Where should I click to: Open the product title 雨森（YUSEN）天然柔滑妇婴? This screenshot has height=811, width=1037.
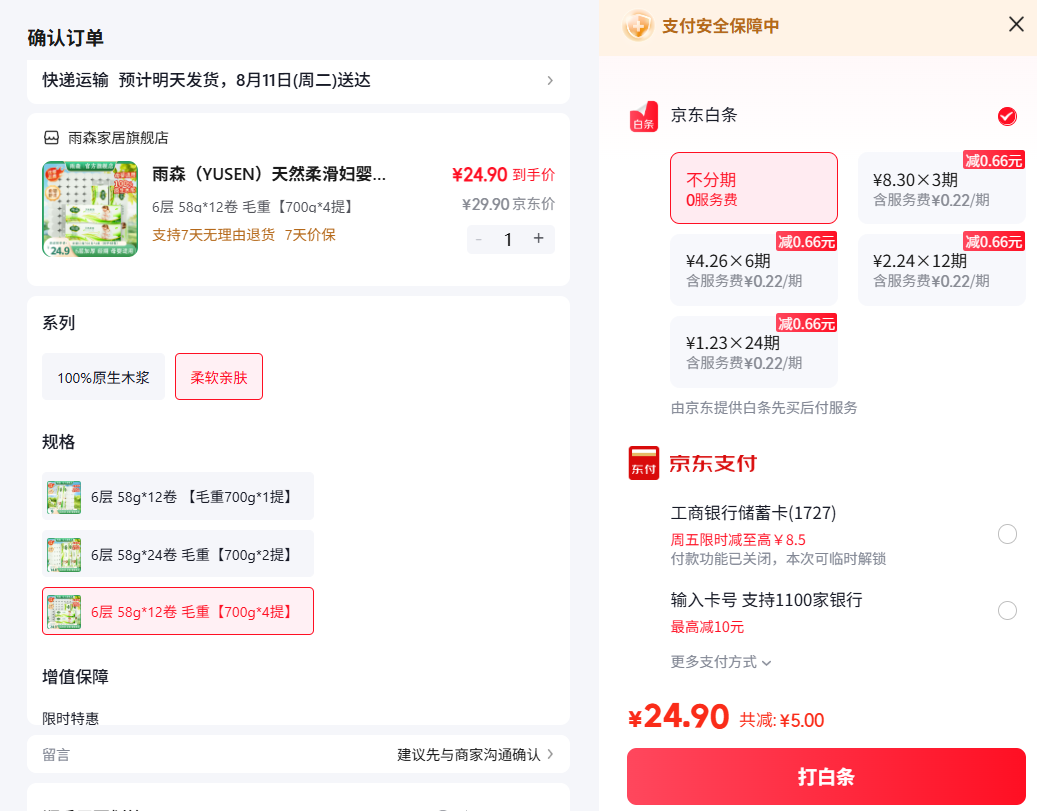tap(269, 175)
